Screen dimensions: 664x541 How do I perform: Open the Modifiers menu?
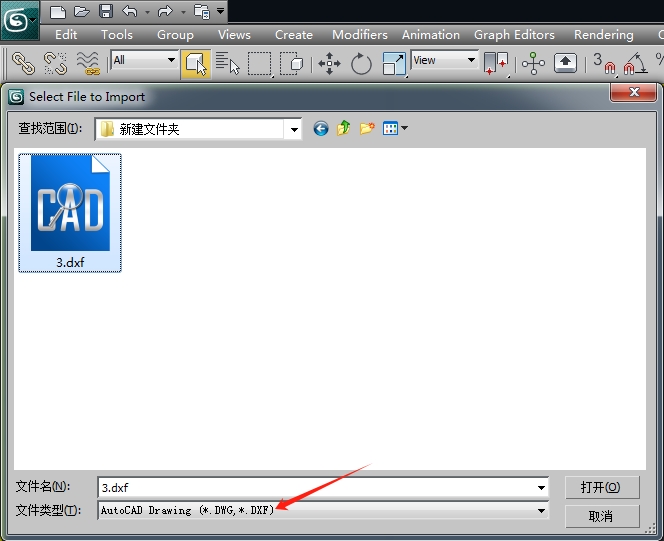point(359,34)
